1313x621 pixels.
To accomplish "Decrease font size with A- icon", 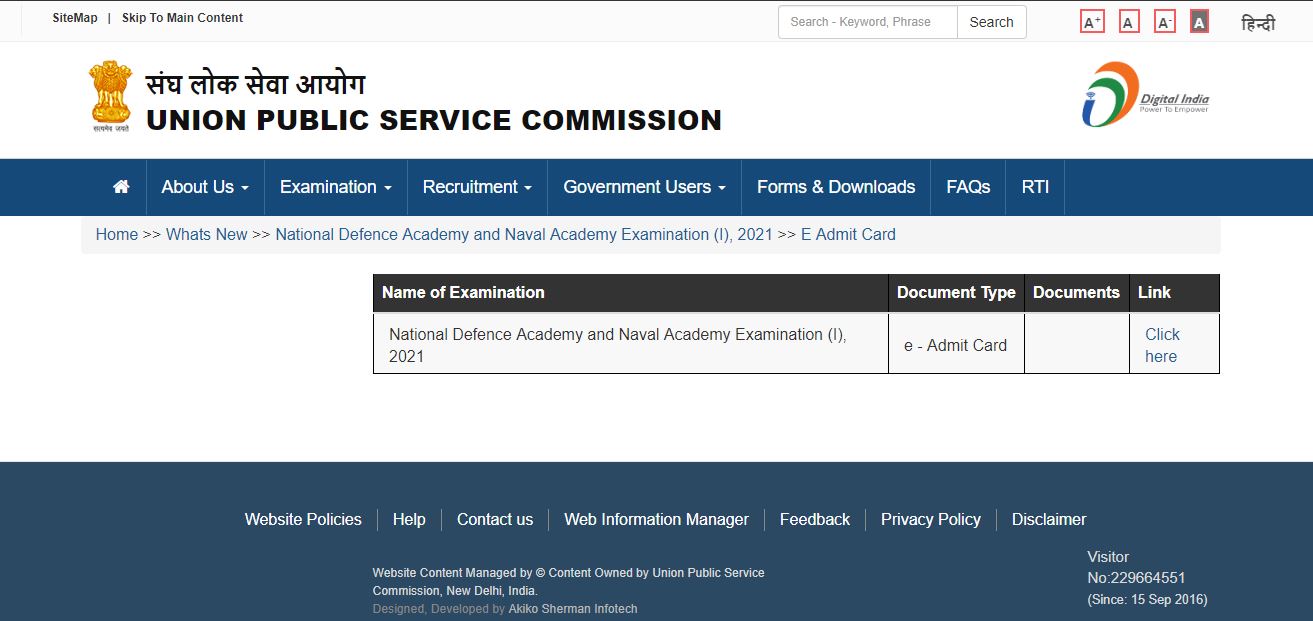I will [1165, 22].
